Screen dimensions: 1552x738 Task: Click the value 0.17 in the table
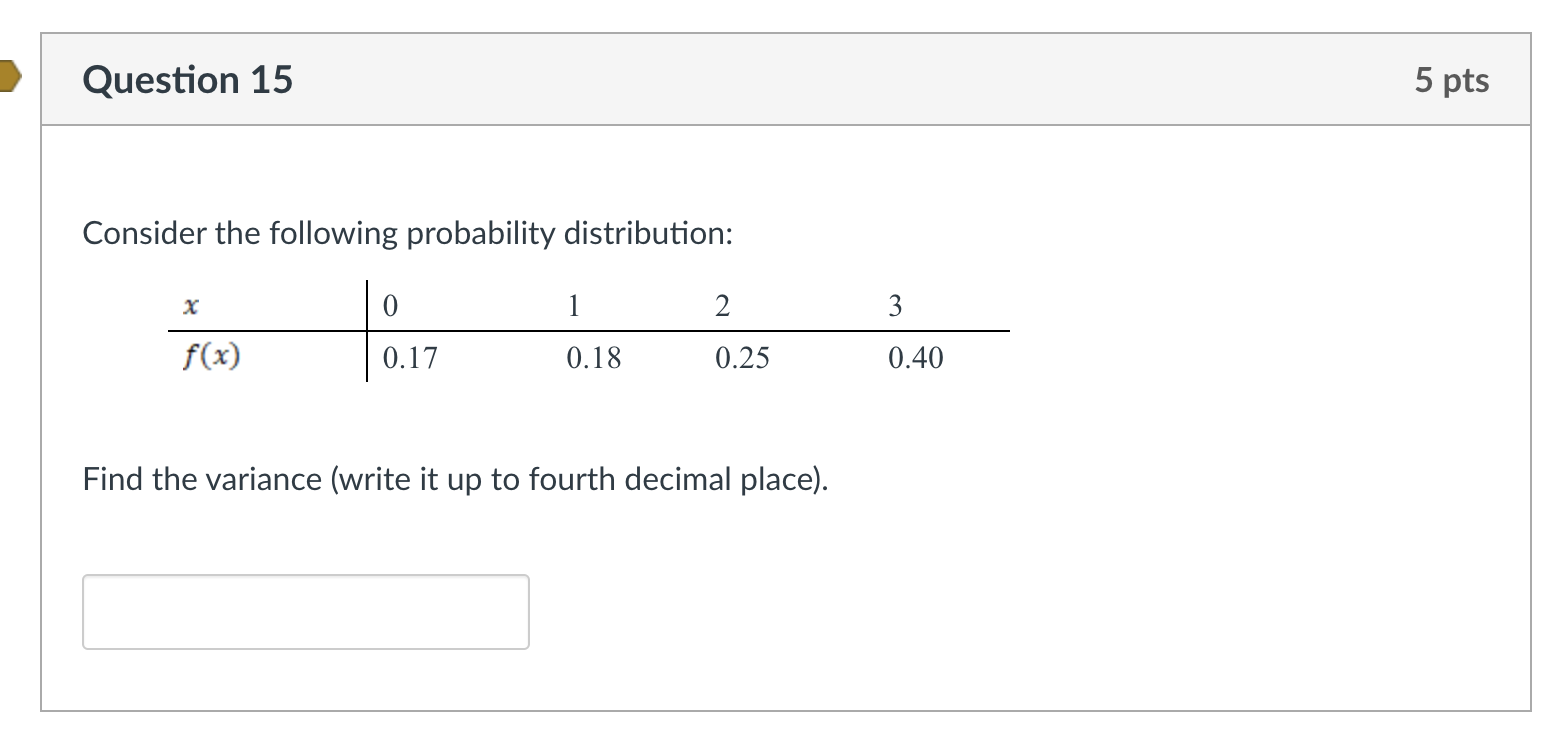(x=409, y=357)
